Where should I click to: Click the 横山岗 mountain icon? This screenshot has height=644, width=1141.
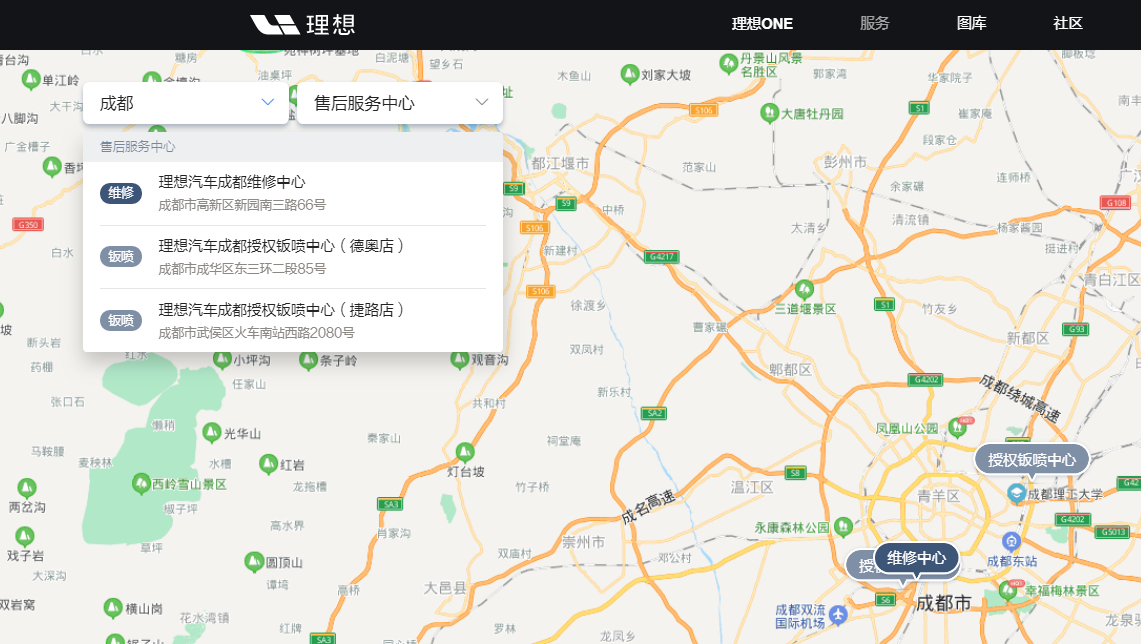coord(113,608)
